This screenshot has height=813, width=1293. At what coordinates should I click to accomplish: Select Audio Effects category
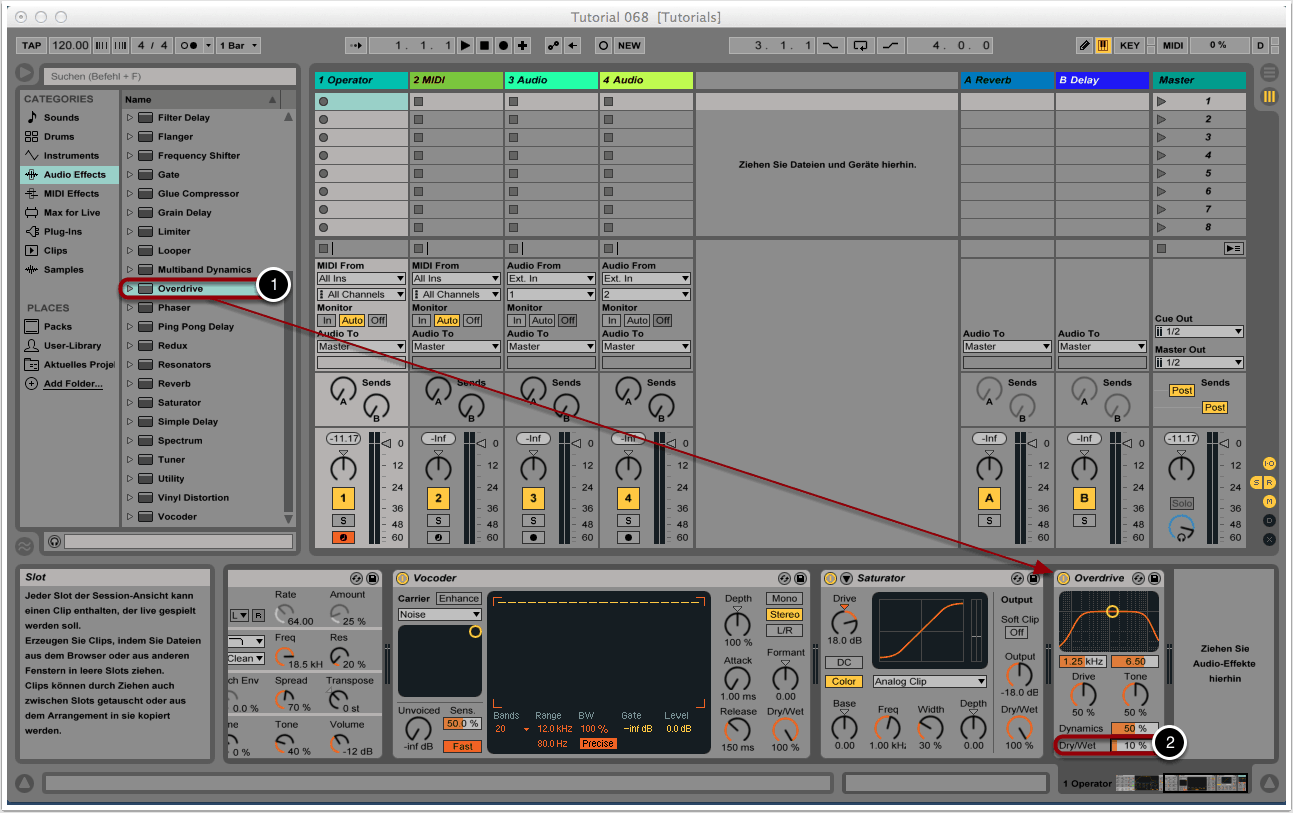[x=74, y=175]
